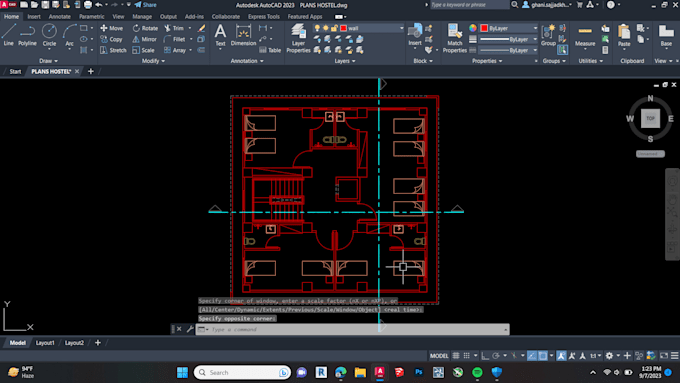The image size is (680, 383).
Task: Toggle isometric drafting in status bar
Action: [514, 356]
